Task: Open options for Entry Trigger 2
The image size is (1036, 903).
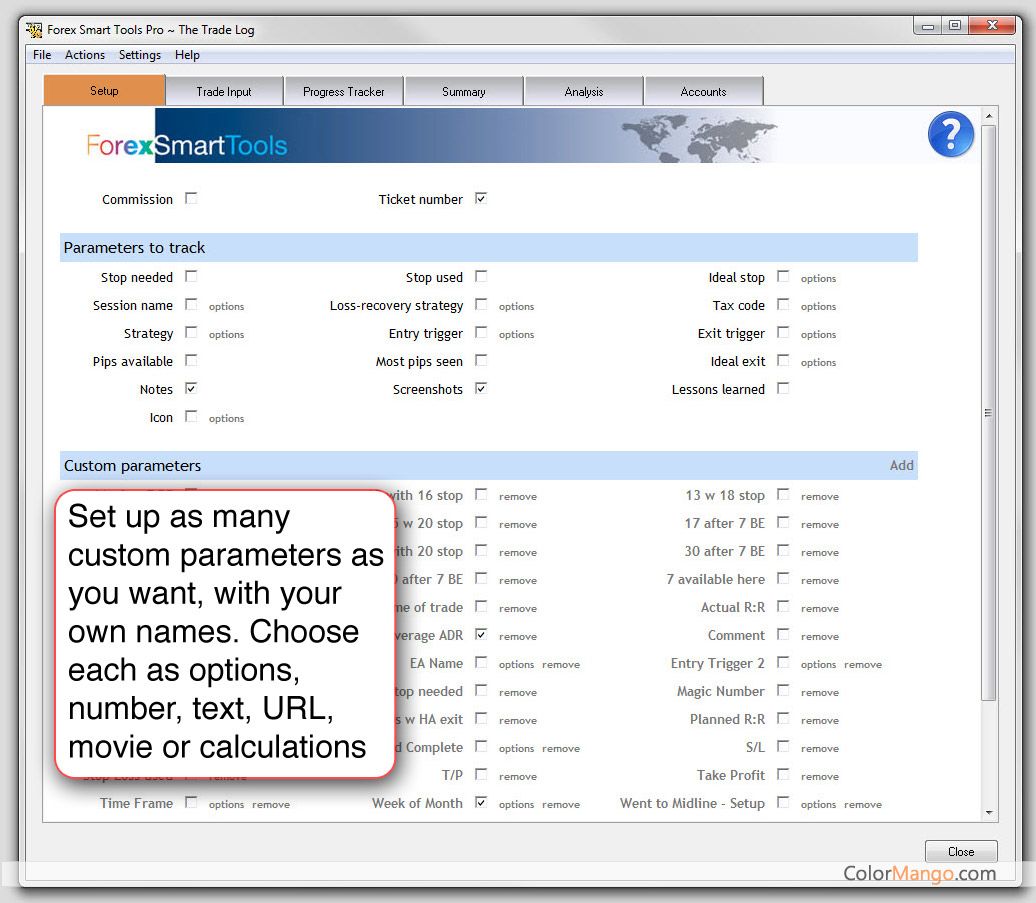Action: point(819,665)
